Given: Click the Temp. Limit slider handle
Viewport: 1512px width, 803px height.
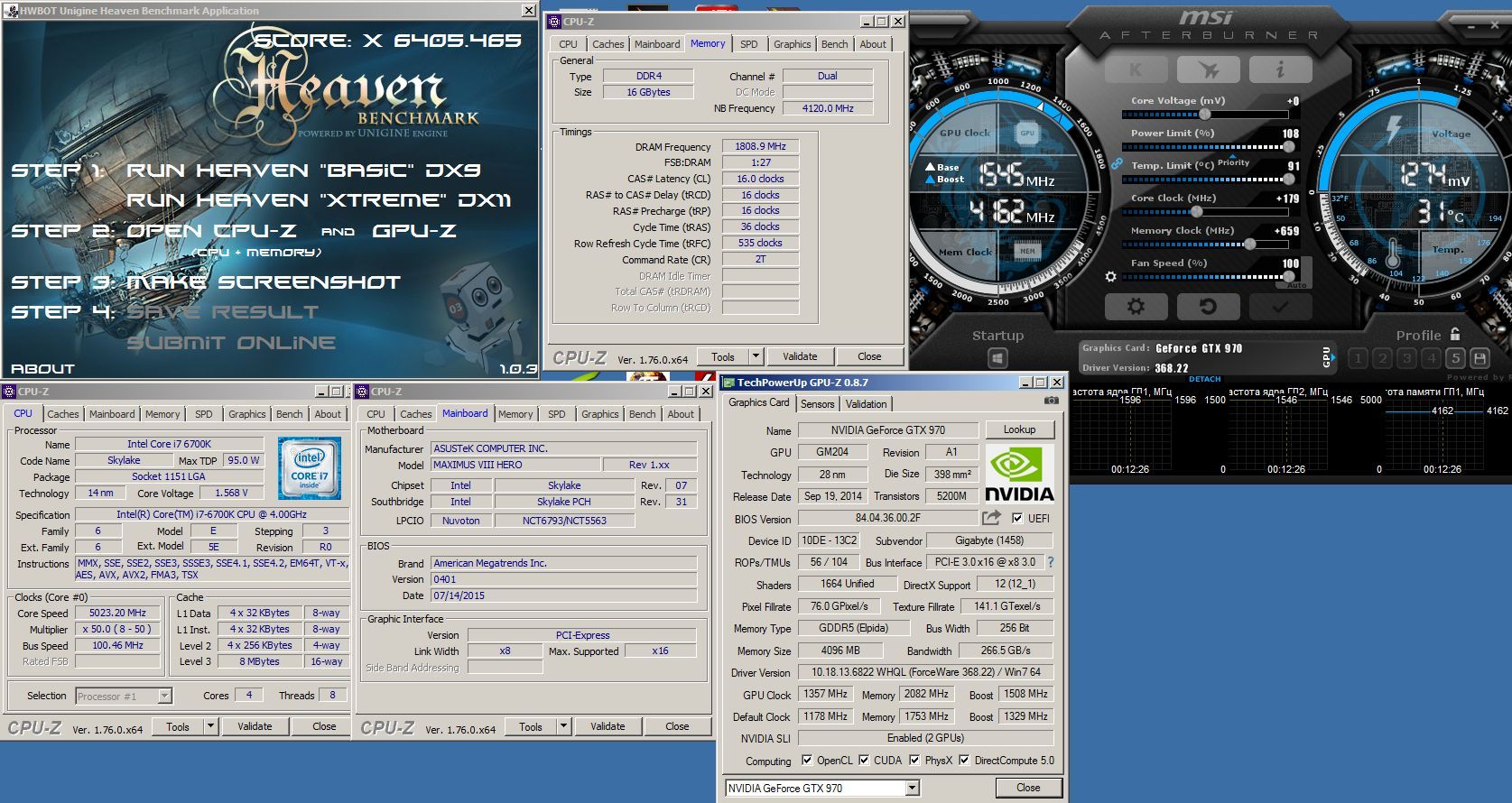Looking at the screenshot, I should [x=1289, y=179].
